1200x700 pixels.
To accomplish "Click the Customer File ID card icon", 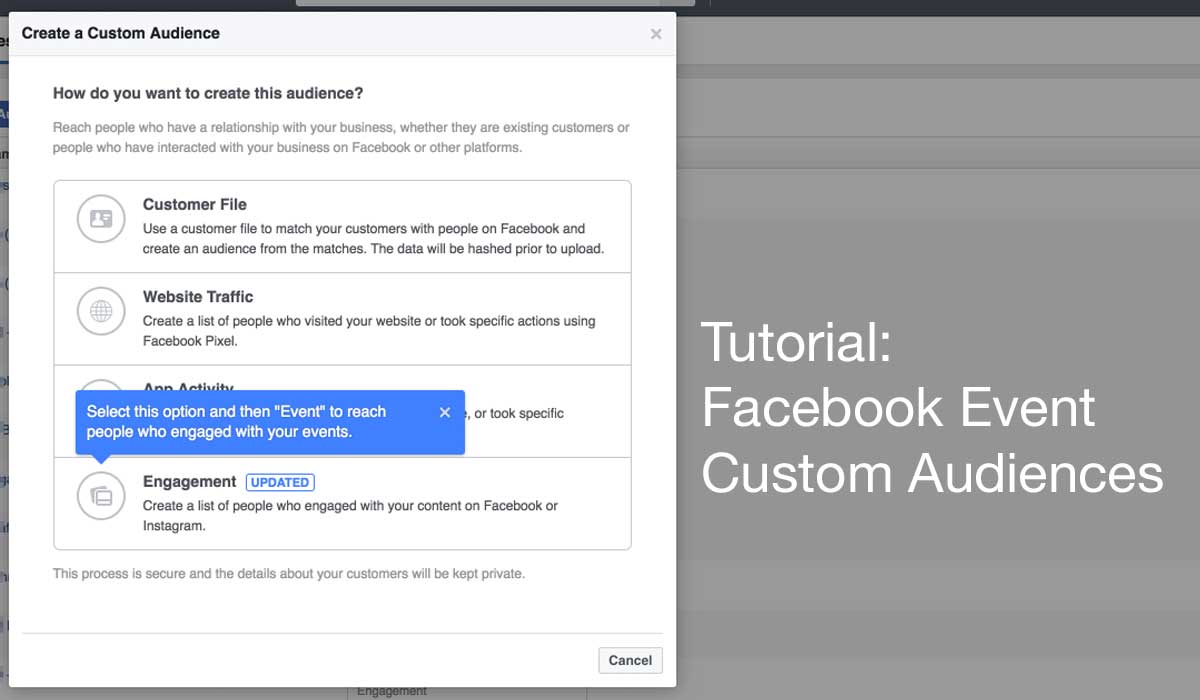I will click(101, 219).
